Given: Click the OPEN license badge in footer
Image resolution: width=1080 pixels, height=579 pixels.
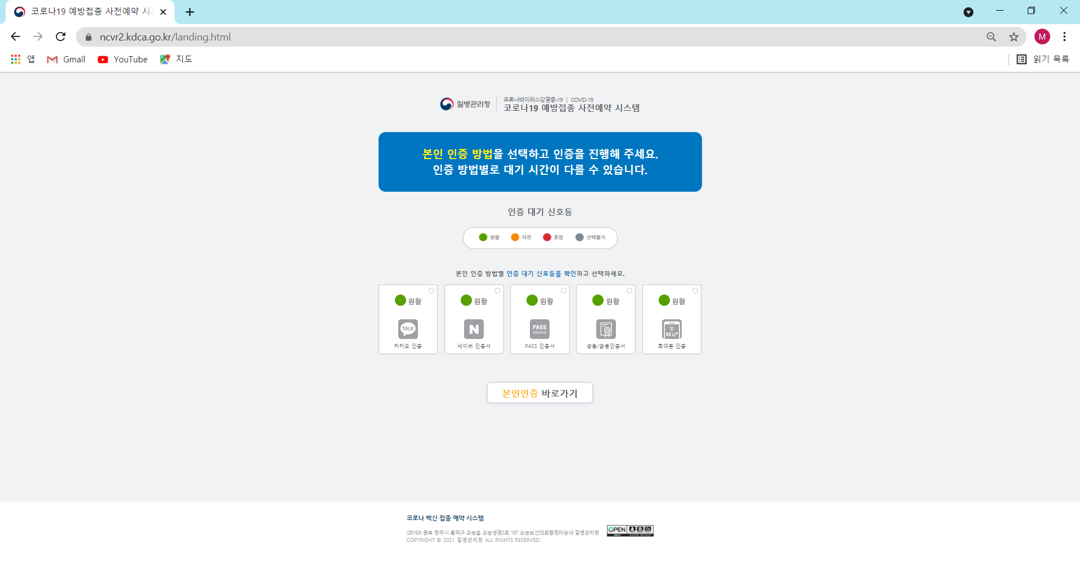Looking at the screenshot, I should click(x=630, y=530).
